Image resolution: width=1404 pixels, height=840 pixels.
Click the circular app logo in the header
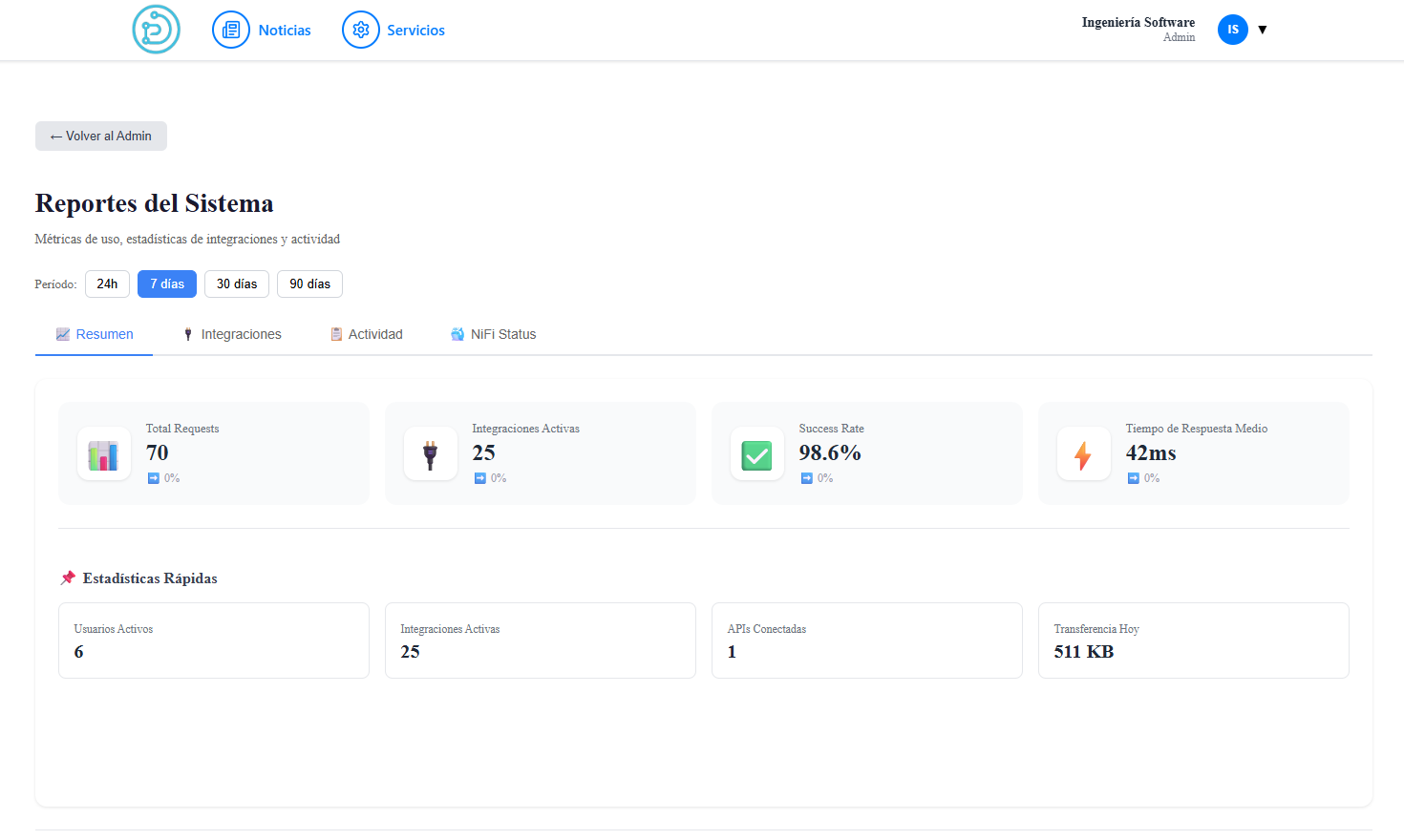[156, 30]
